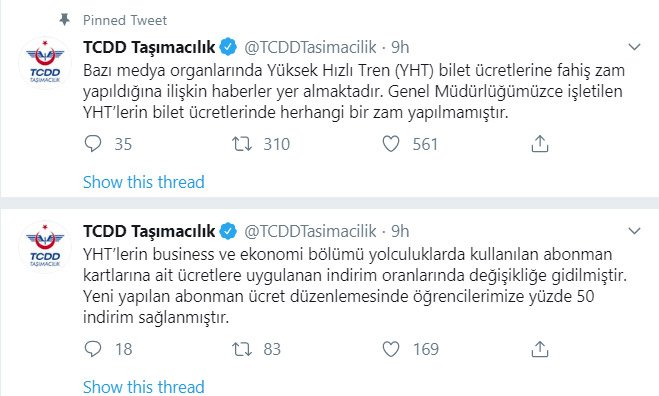
Task: Open TCDD Taşımacılık avatar on pinned tweet
Action: (45, 63)
